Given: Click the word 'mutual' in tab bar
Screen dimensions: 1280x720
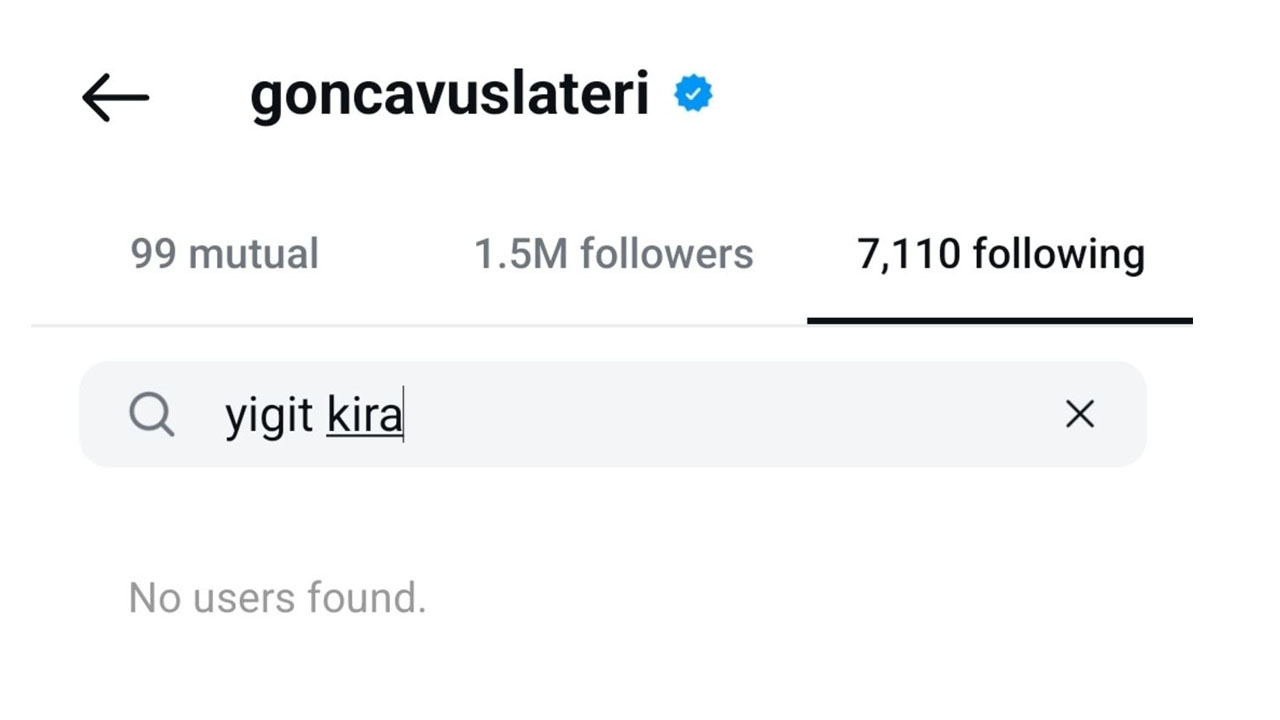Looking at the screenshot, I should (x=253, y=255).
